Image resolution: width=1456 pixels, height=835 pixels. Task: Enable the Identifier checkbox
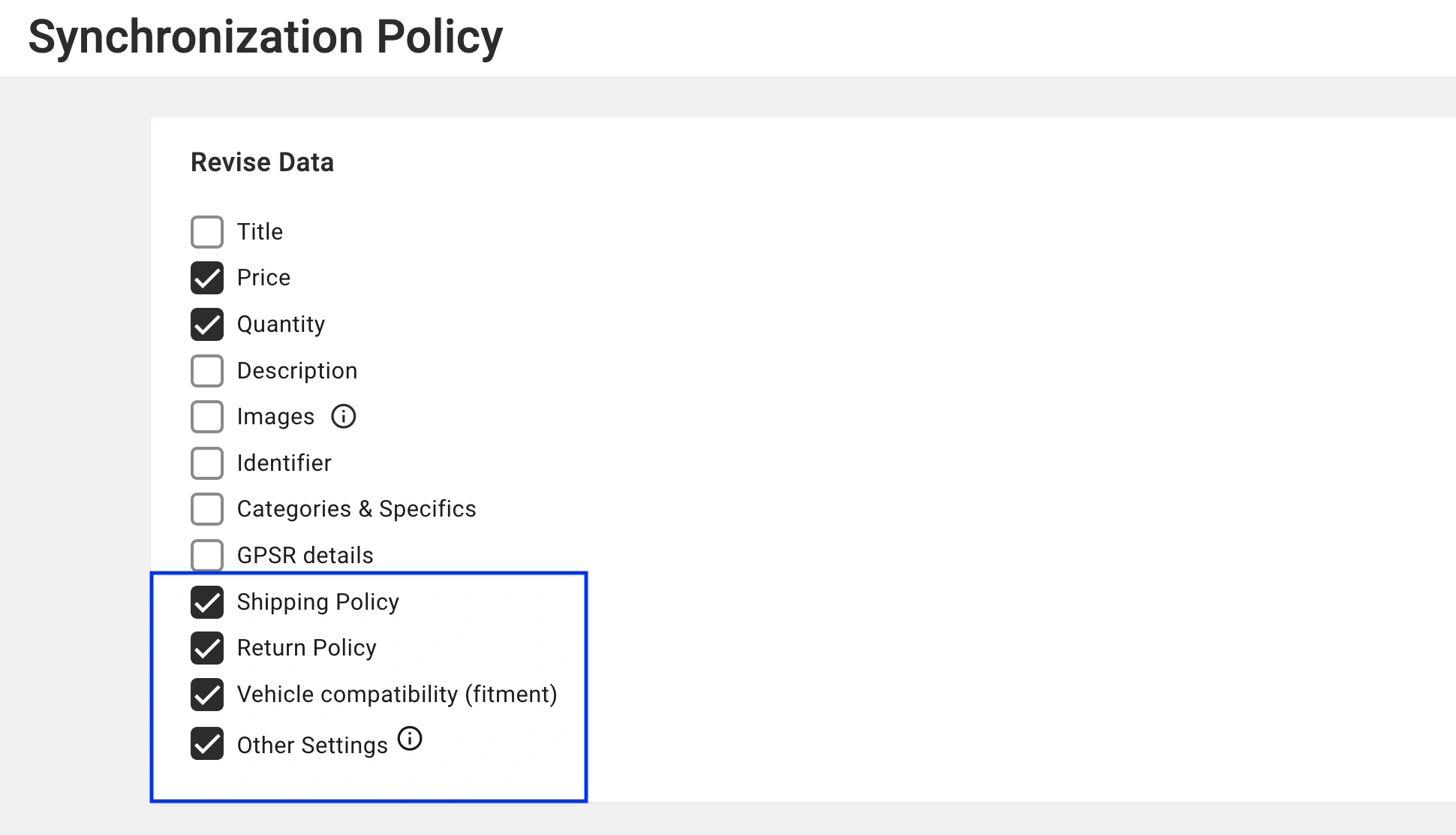click(x=207, y=463)
